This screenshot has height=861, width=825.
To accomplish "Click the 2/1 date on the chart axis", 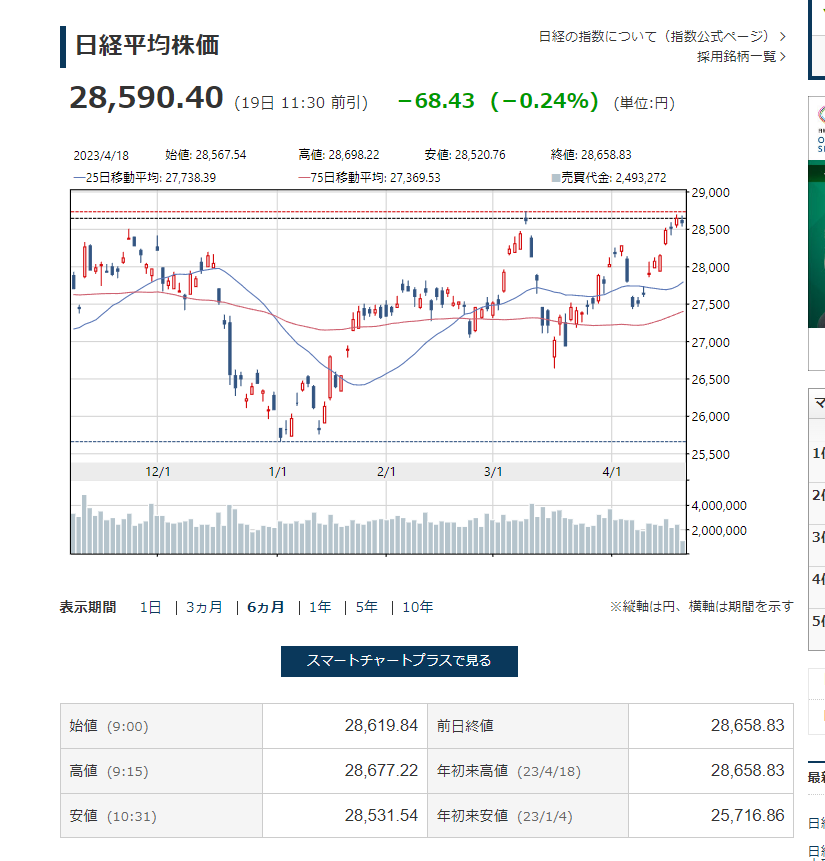I will (386, 472).
